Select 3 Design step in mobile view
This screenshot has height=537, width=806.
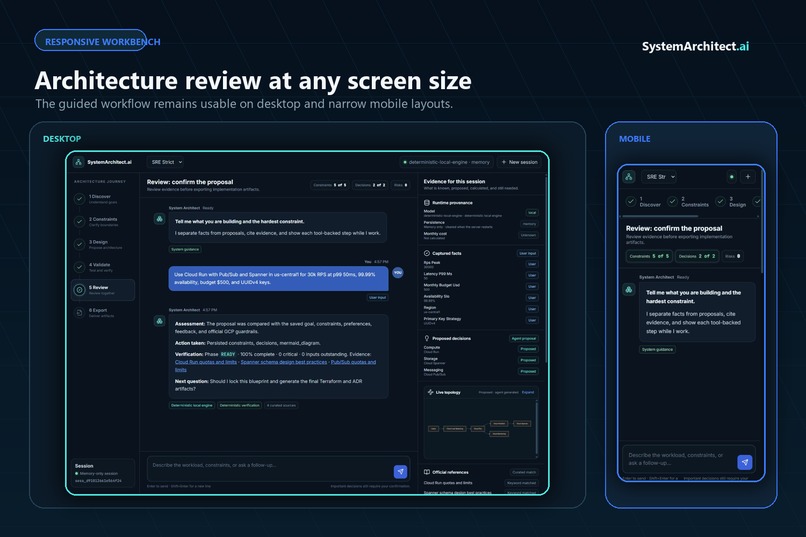point(731,202)
